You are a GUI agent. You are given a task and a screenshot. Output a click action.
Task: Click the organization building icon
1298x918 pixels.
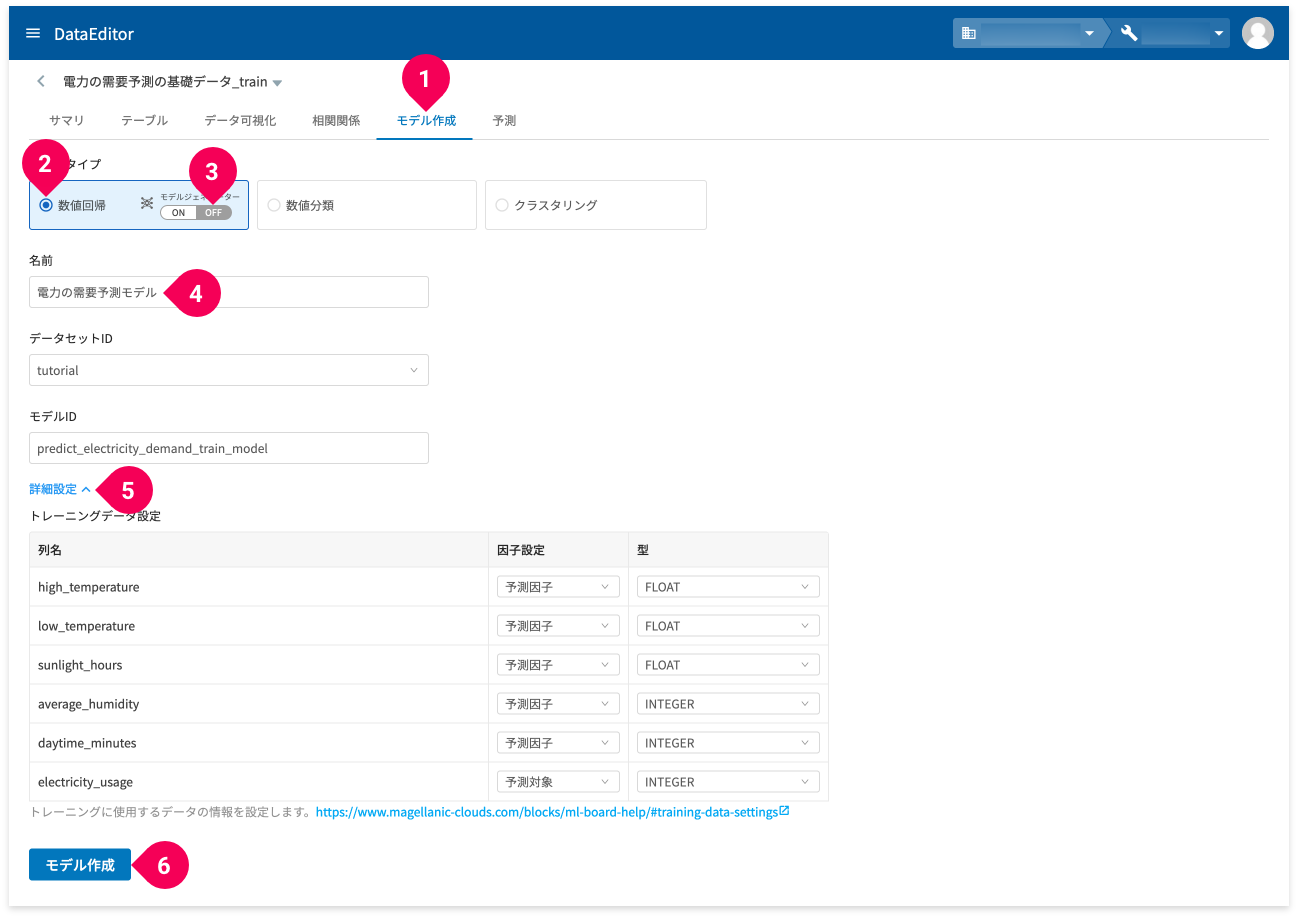968,33
